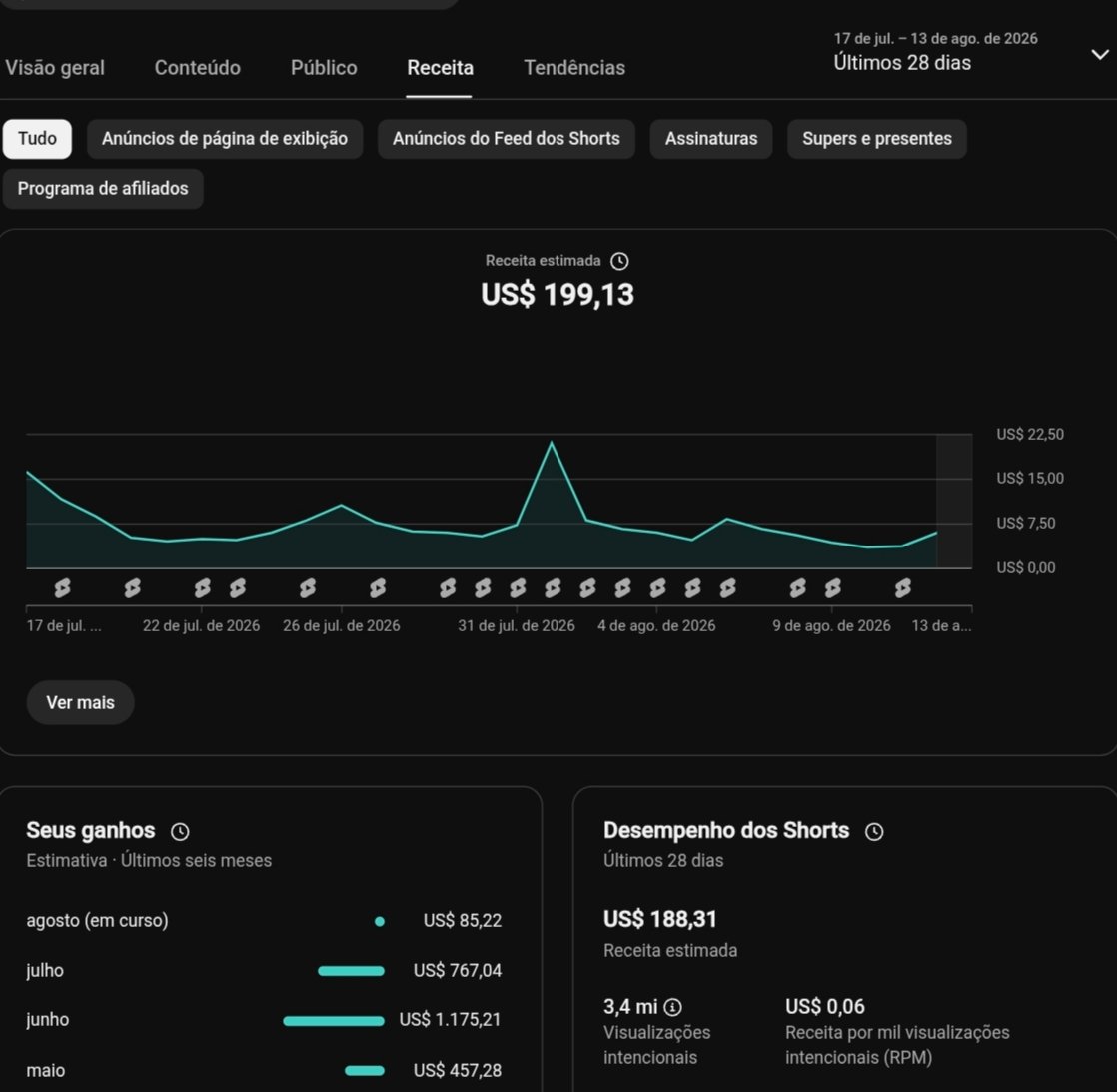This screenshot has height=1092, width=1117.
Task: Switch to the Visão geral tab
Action: 55,68
